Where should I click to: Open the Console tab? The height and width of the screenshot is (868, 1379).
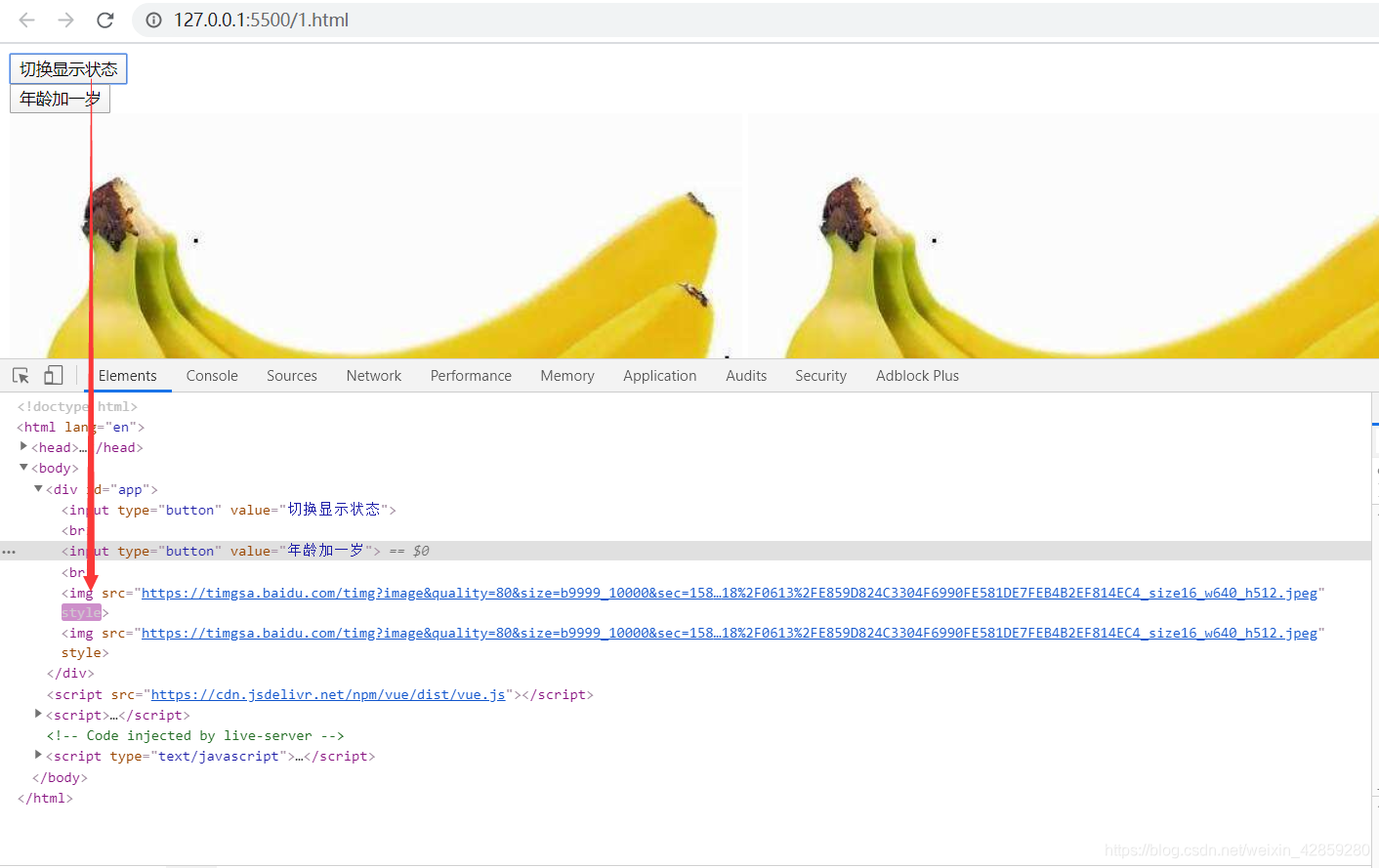[212, 376]
